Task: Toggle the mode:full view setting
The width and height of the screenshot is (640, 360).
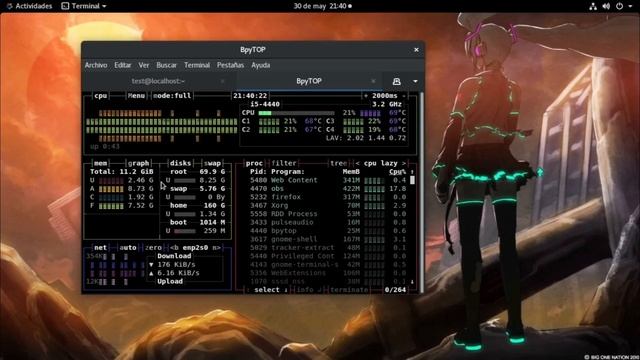Action: [x=172, y=96]
